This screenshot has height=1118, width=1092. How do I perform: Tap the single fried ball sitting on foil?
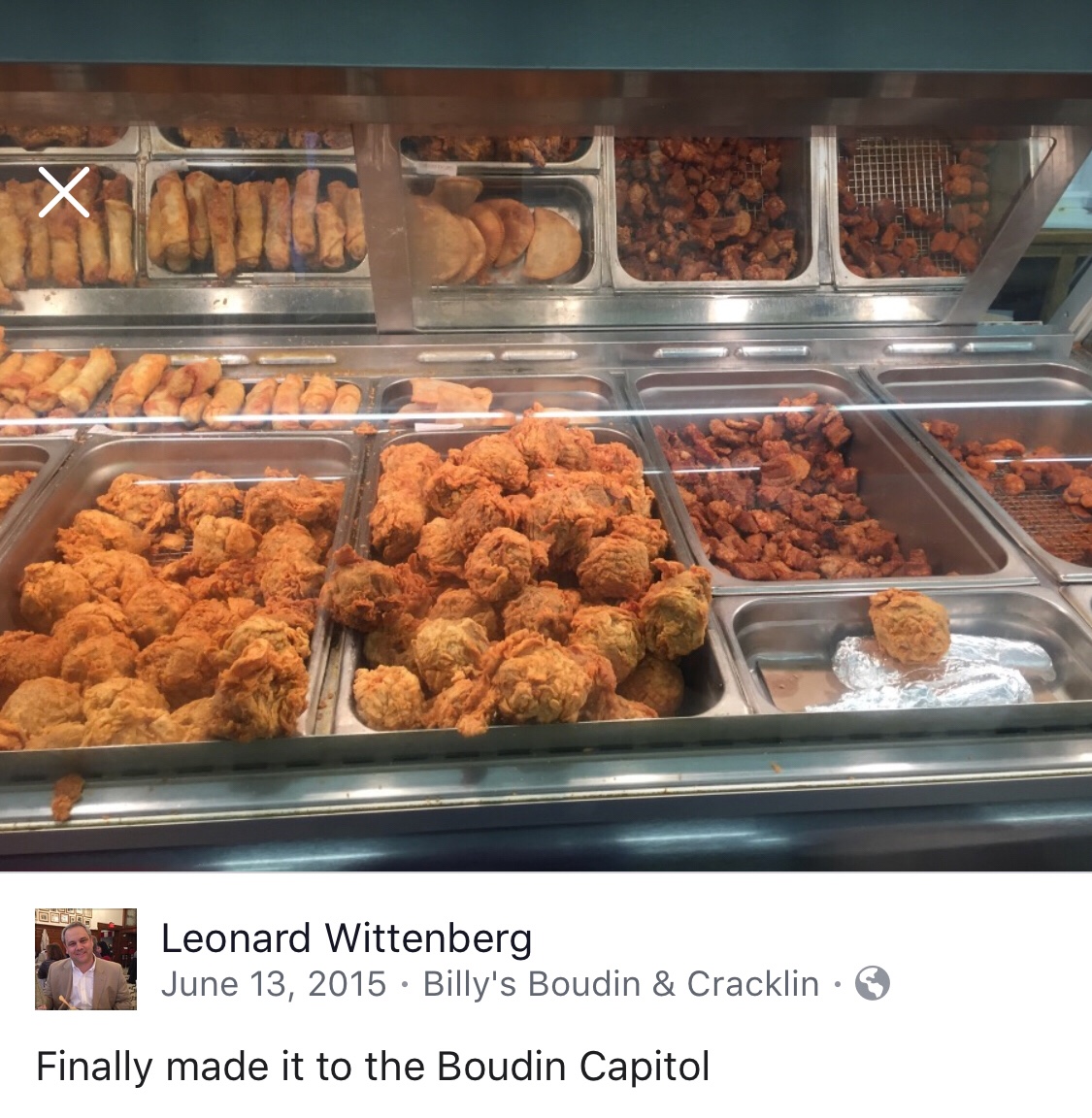click(x=910, y=626)
